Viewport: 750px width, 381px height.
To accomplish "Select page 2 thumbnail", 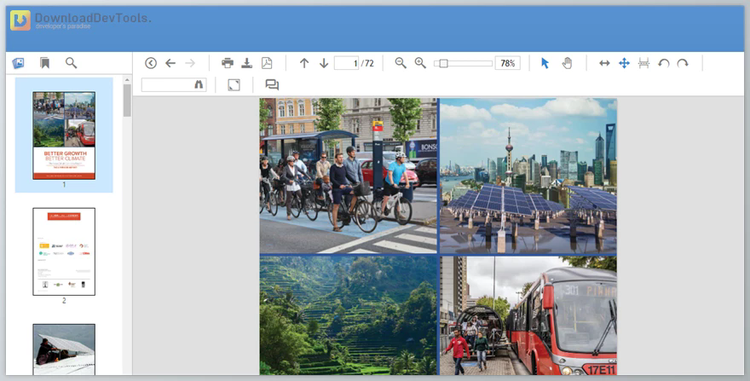I will [64, 251].
